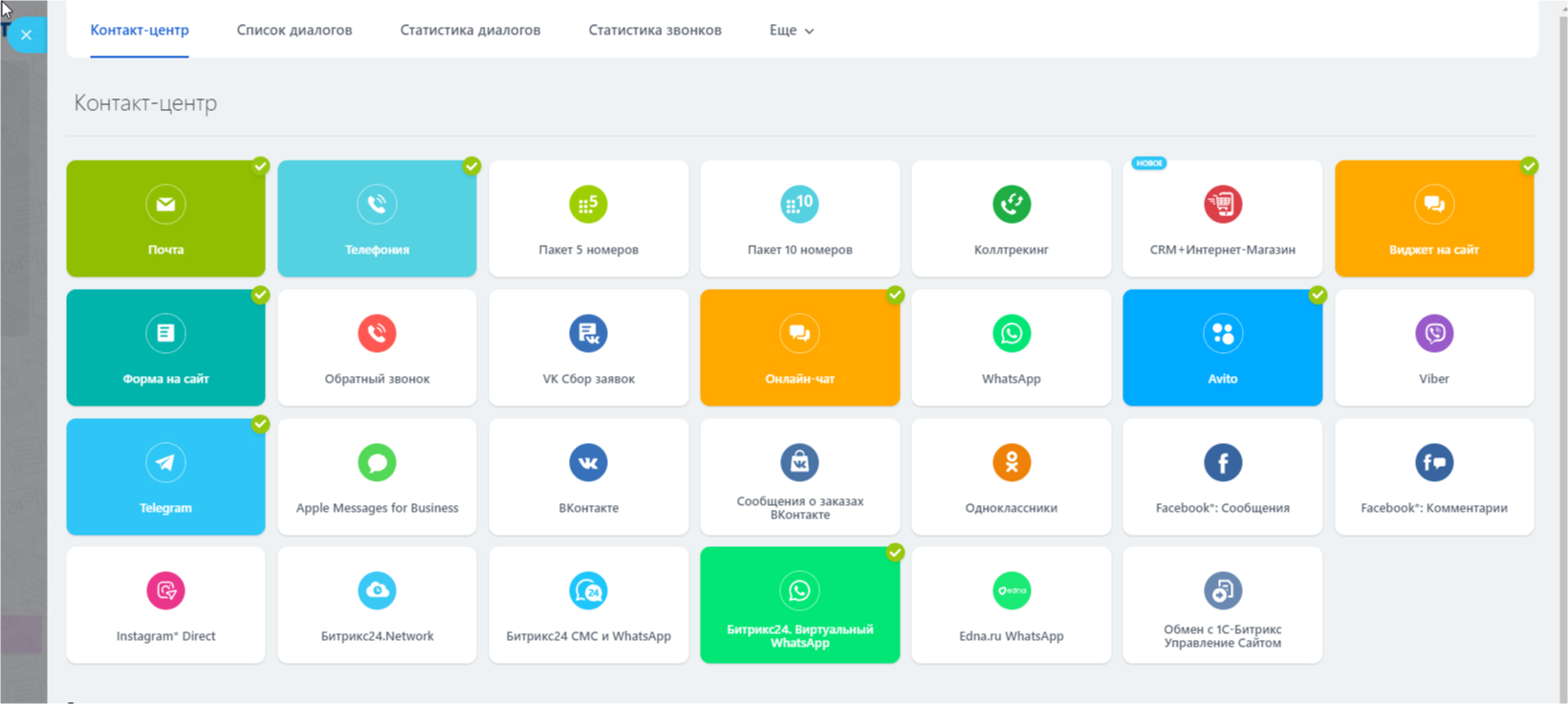Open the Обратный звонок callback tile
This screenshot has width=1568, height=704.
(x=377, y=348)
